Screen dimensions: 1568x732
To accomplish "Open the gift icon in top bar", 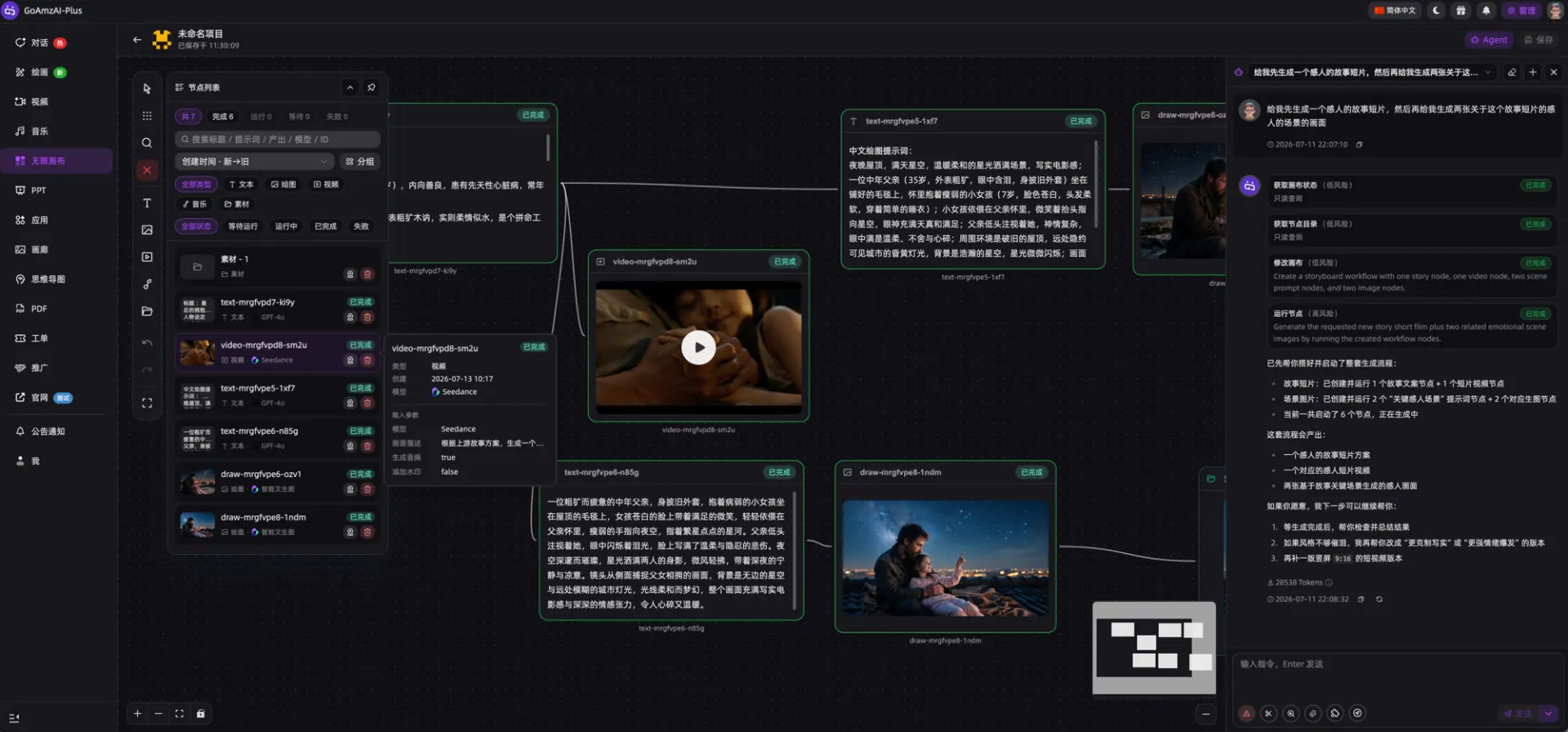I will (x=1461, y=11).
